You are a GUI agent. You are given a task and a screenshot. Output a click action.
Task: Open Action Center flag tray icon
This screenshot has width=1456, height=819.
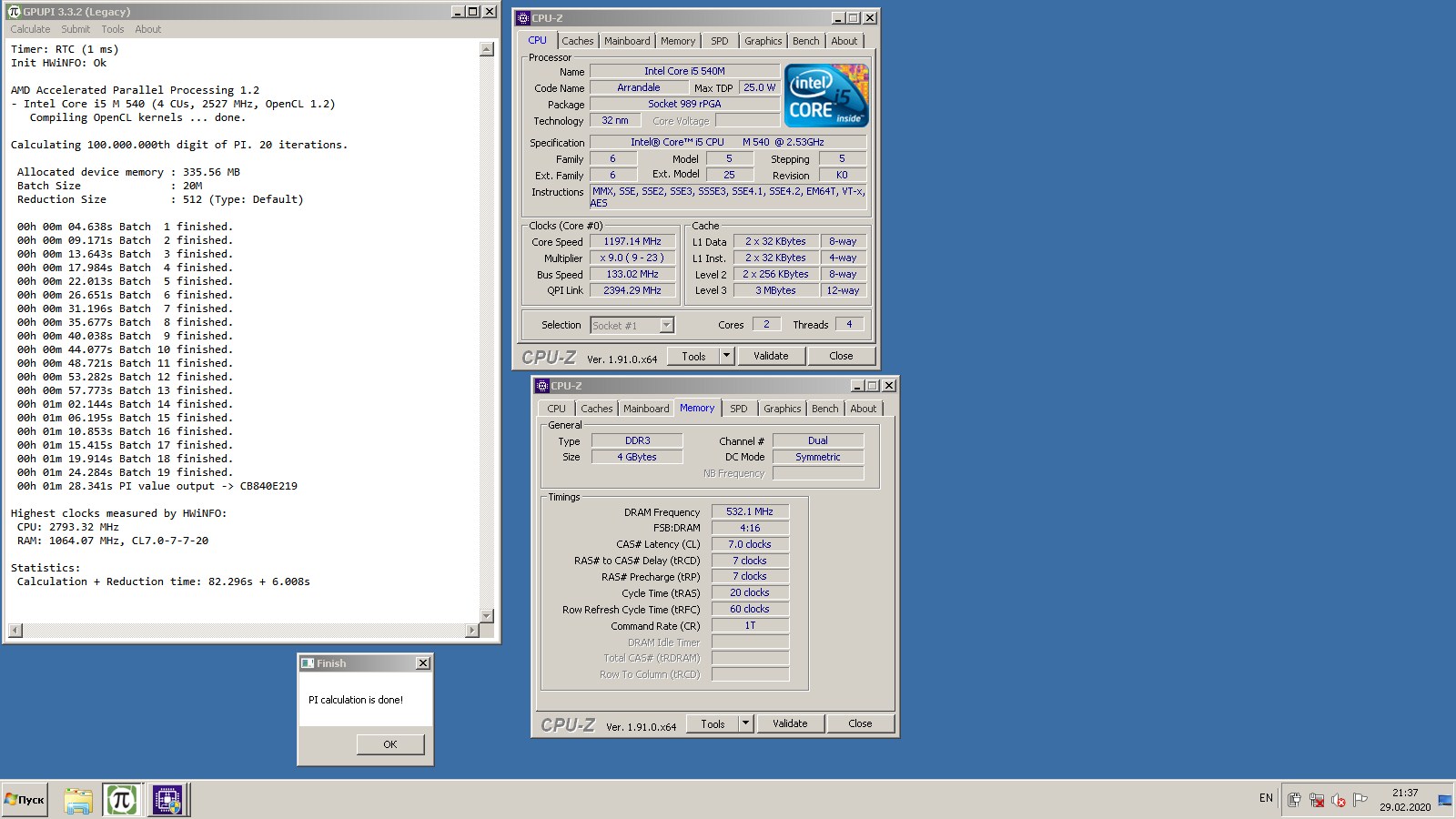pos(1360,800)
